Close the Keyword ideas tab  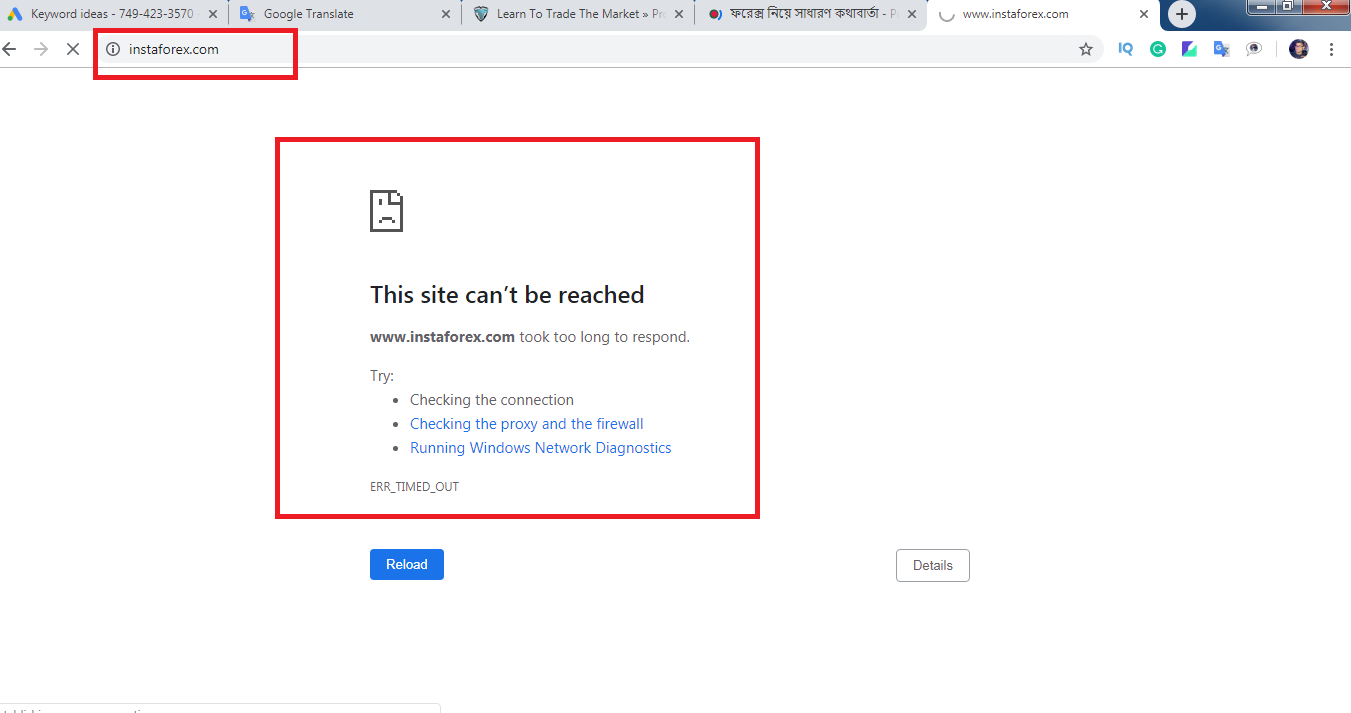(213, 14)
